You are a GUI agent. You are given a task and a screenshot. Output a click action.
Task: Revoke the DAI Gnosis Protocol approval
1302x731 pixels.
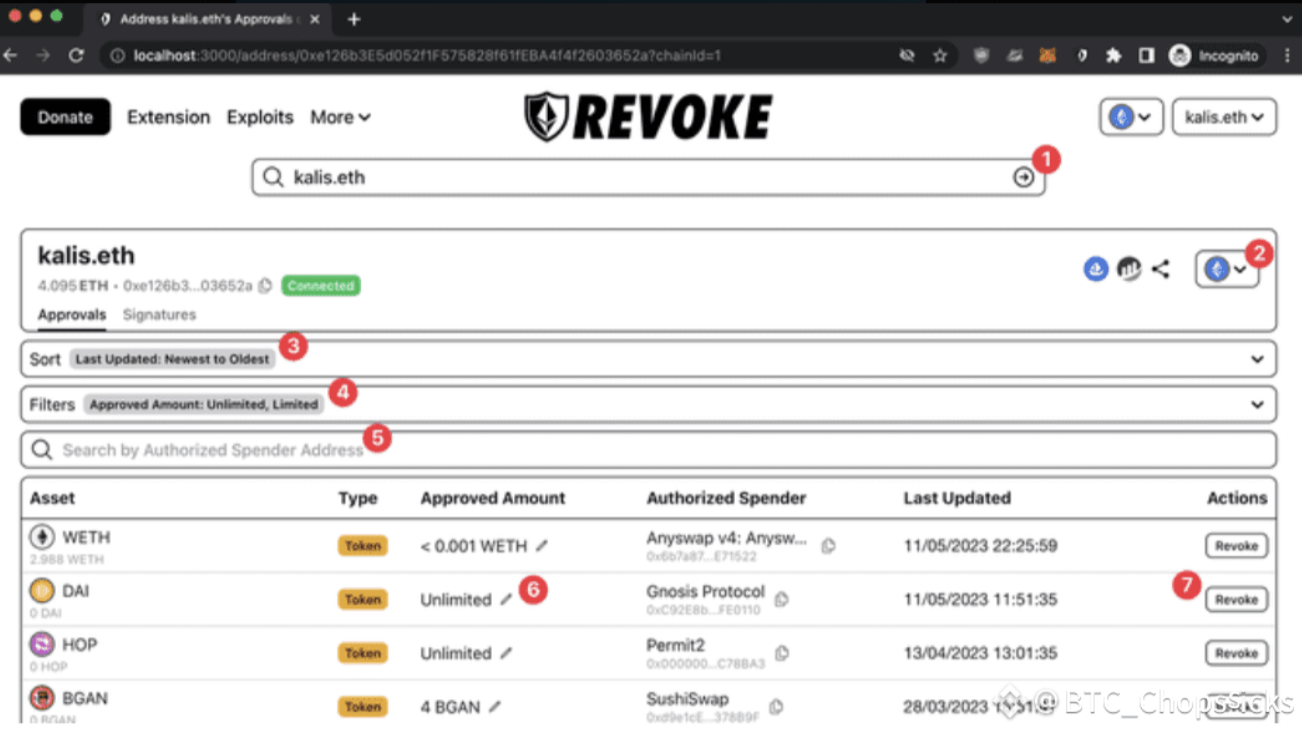pyautogui.click(x=1236, y=600)
